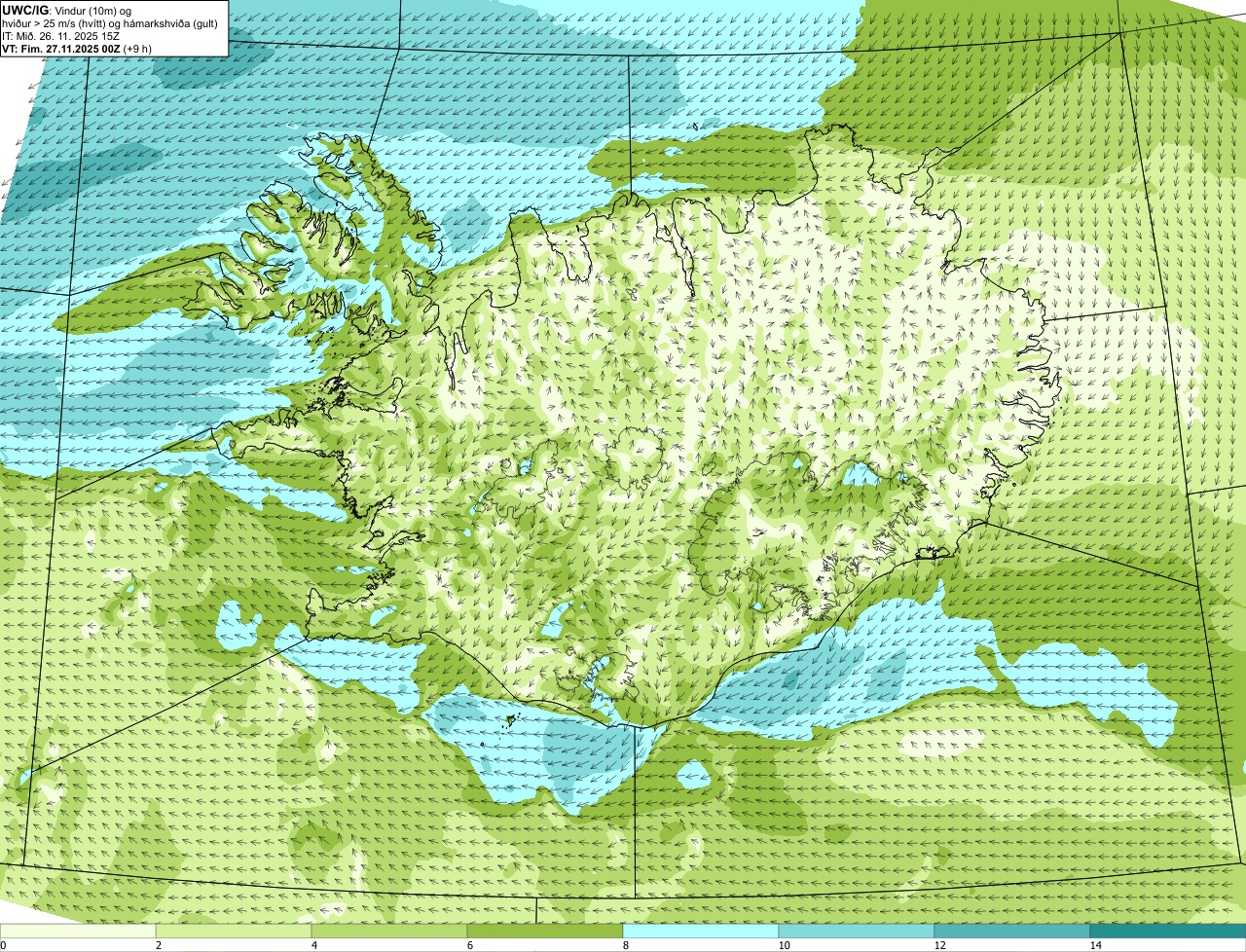The height and width of the screenshot is (952, 1246).
Task: Click the '10' tick label on color scale
Action: click(x=784, y=945)
